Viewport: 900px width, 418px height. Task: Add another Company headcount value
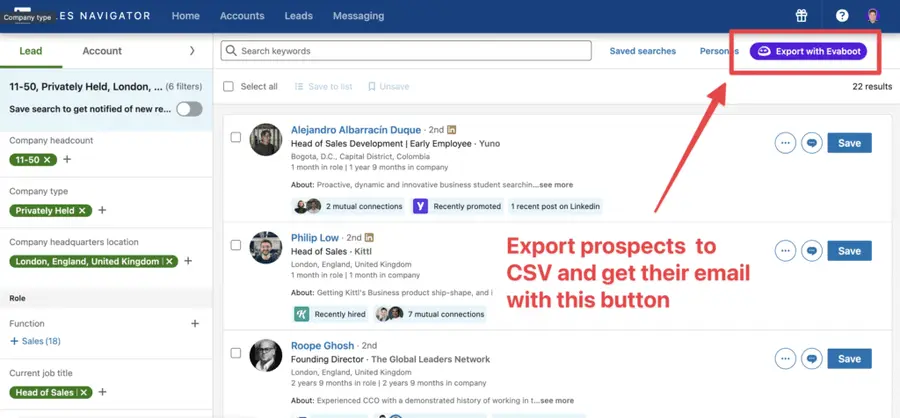click(x=67, y=159)
